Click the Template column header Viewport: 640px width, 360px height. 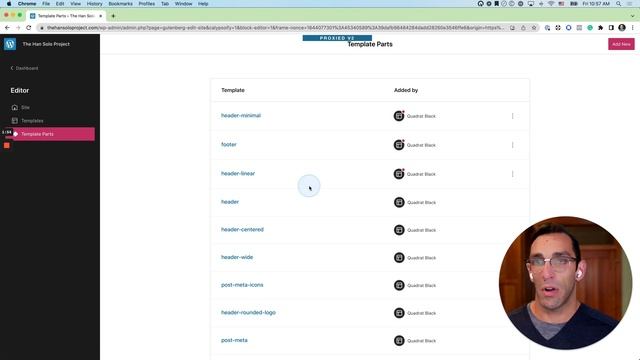pos(233,90)
